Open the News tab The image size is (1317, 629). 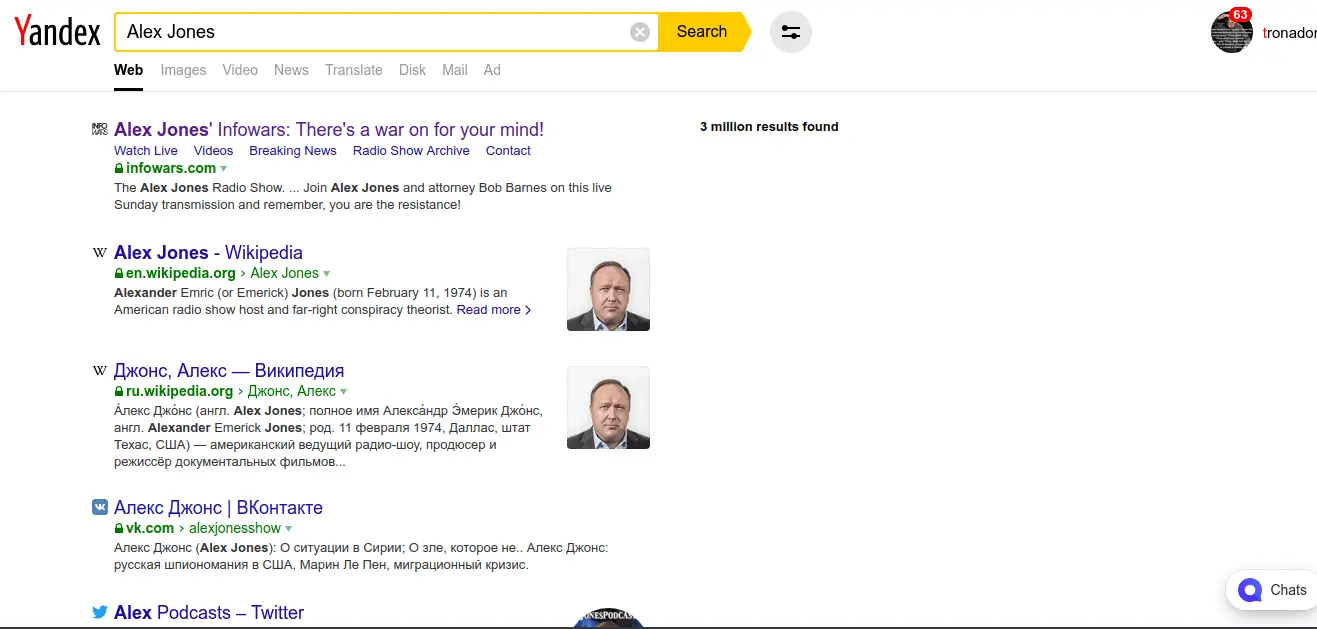[x=291, y=70]
